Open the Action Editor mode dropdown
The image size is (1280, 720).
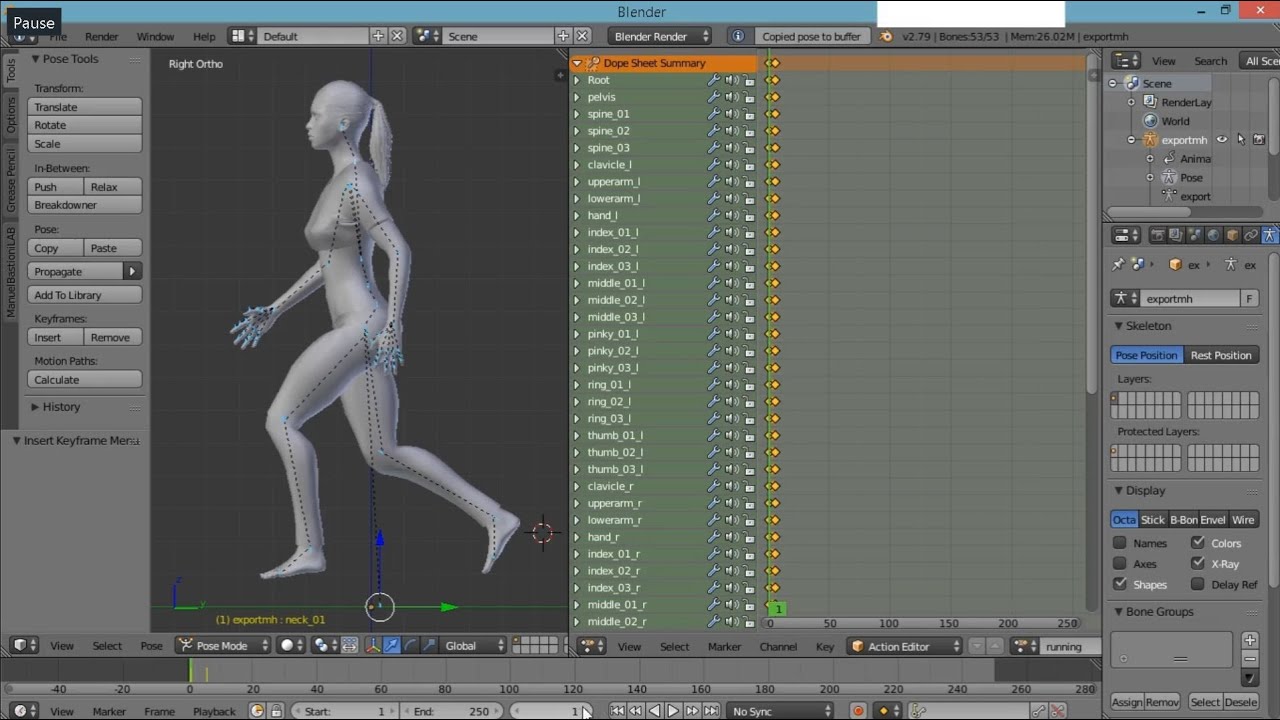(905, 646)
